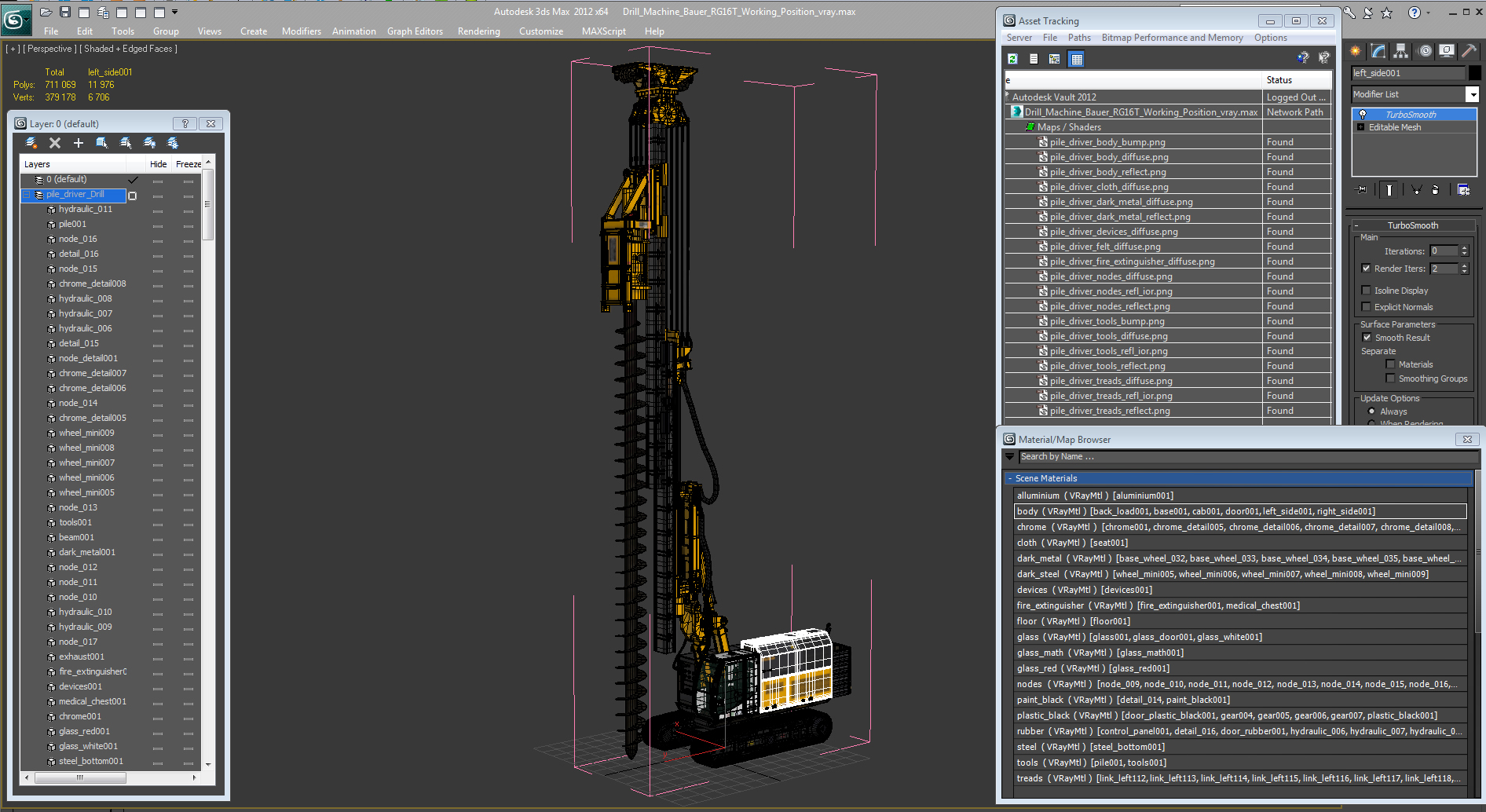Open the Motion command panel tab

point(1425,51)
